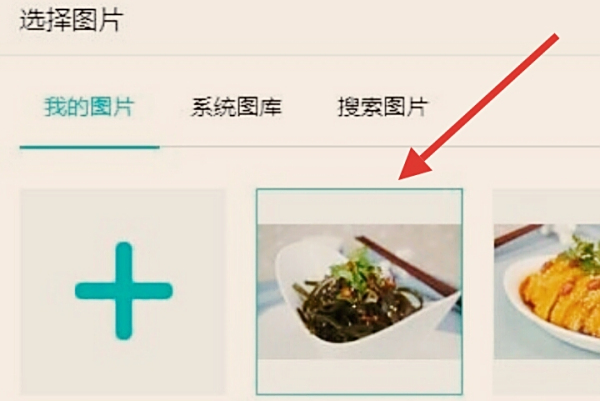Viewport: 600px width, 401px height.
Task: Return to my pictures tab 我的图片
Action: (x=89, y=107)
